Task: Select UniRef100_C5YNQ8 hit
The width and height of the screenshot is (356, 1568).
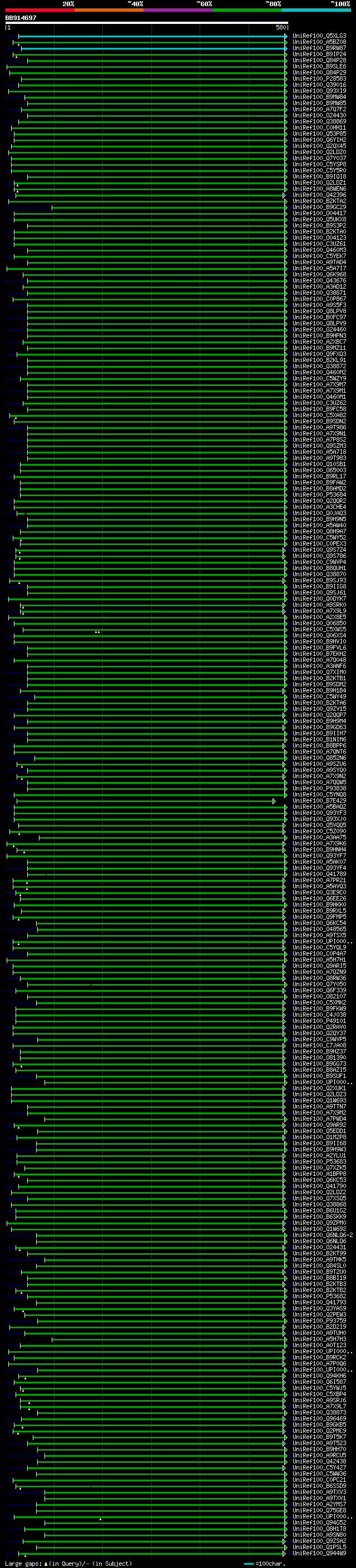Action: tap(319, 794)
